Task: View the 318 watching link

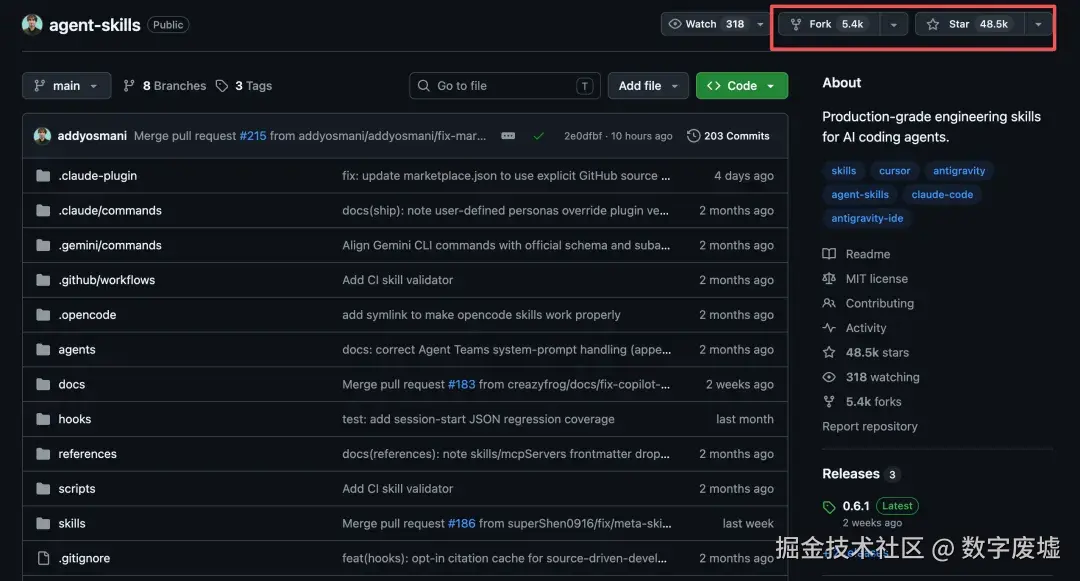Action: coord(882,377)
